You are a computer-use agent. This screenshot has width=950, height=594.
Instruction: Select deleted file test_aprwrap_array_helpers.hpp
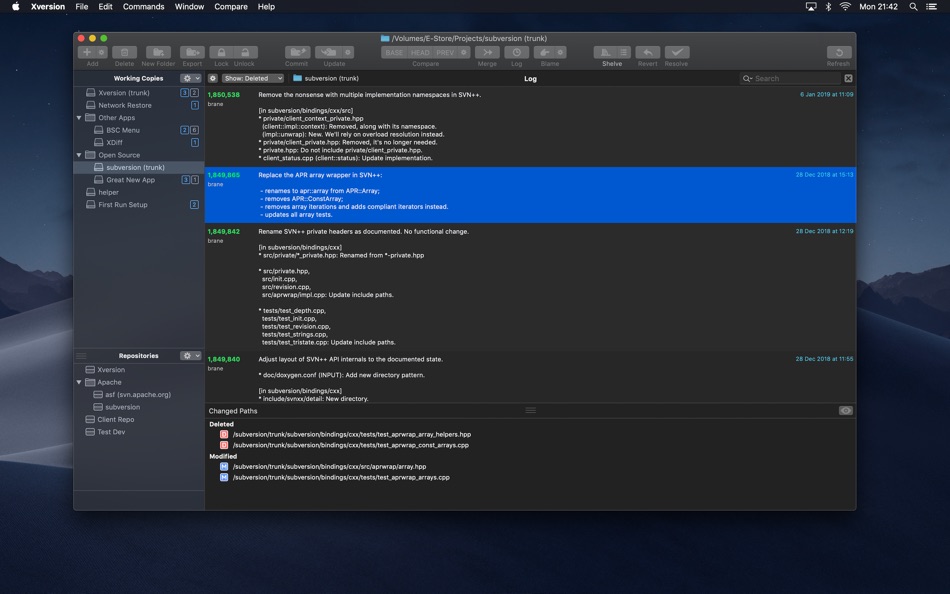pos(351,434)
